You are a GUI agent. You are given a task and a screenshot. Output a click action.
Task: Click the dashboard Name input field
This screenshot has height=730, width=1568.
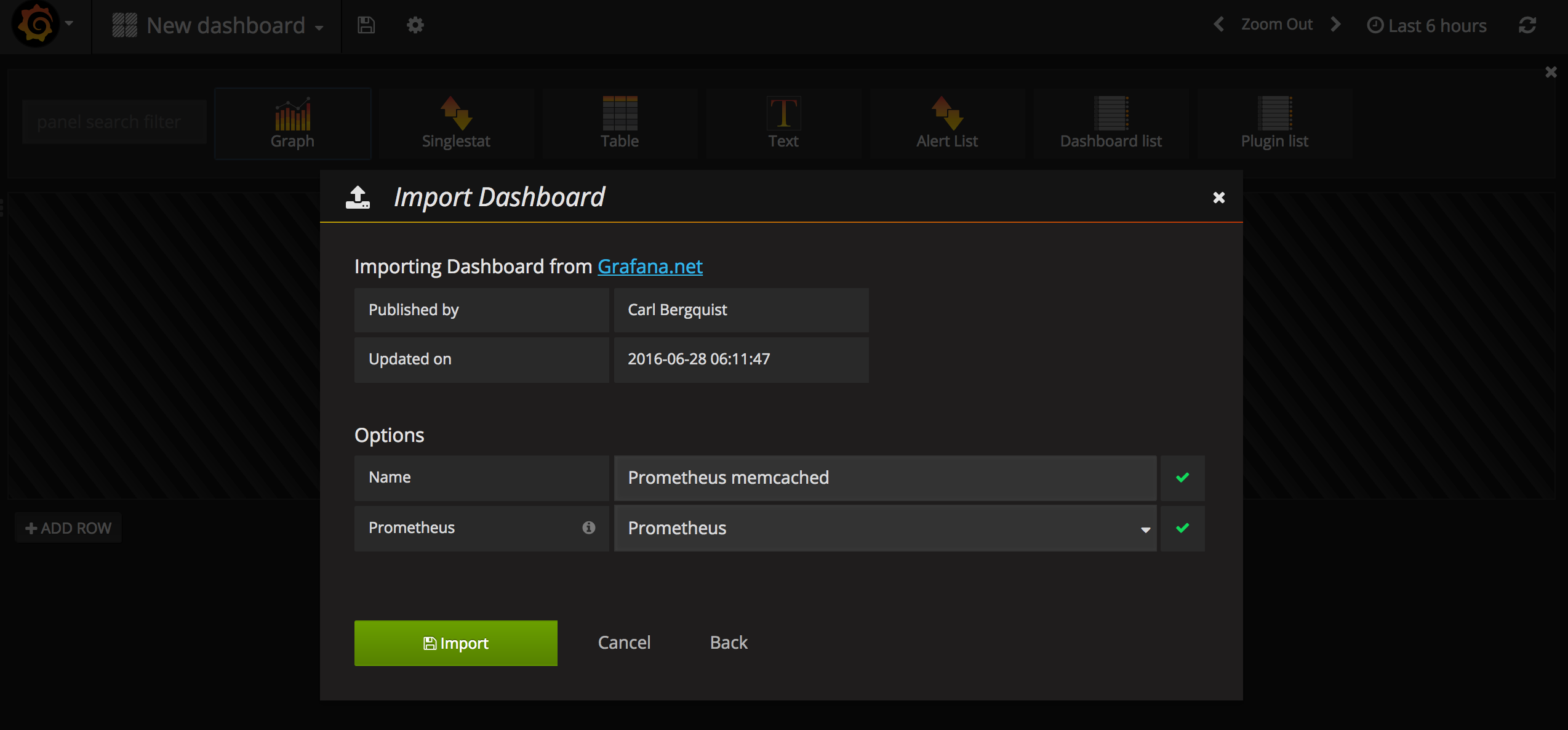[x=885, y=478]
